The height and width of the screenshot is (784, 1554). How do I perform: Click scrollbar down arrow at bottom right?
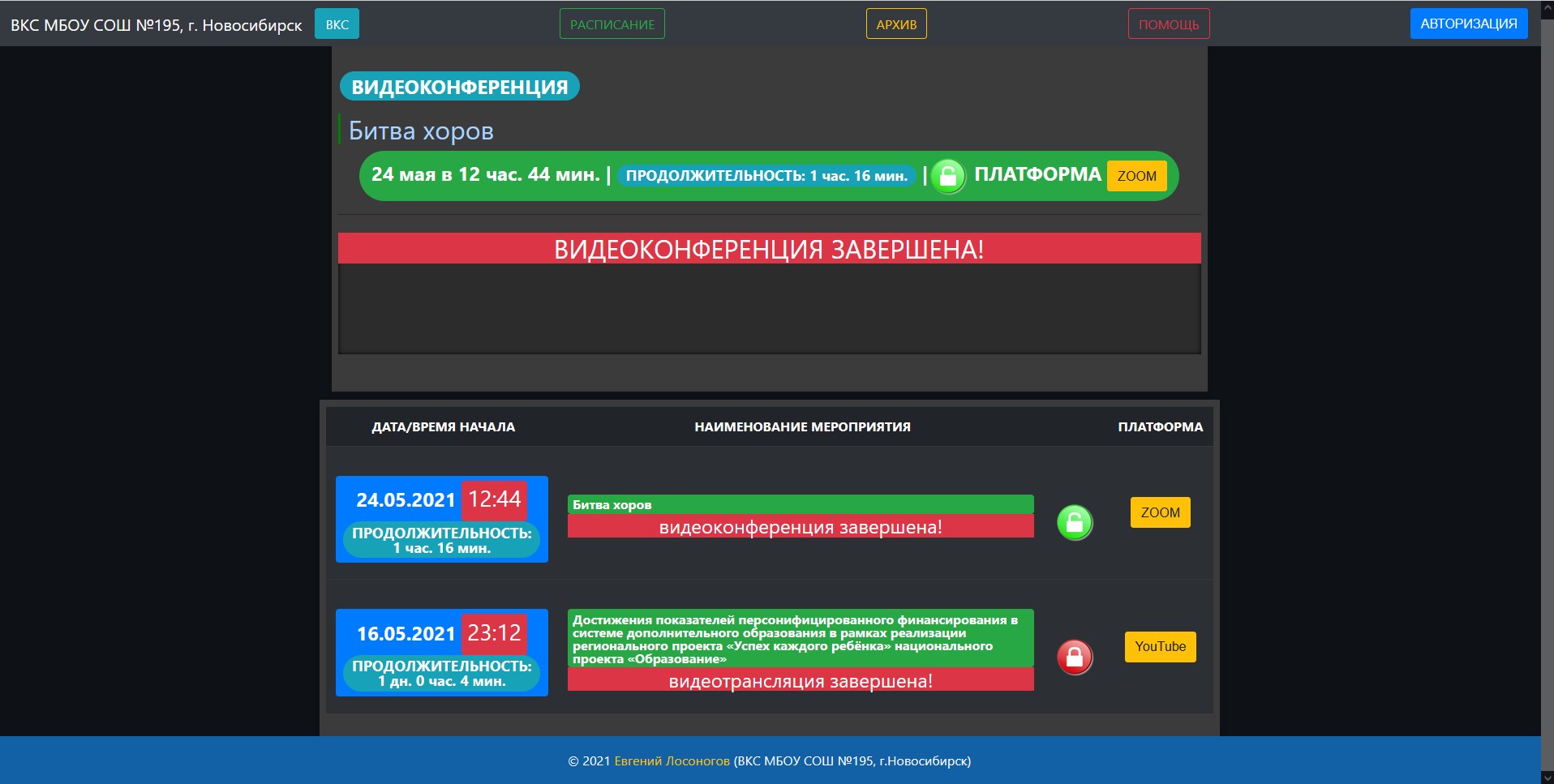[x=1547, y=778]
